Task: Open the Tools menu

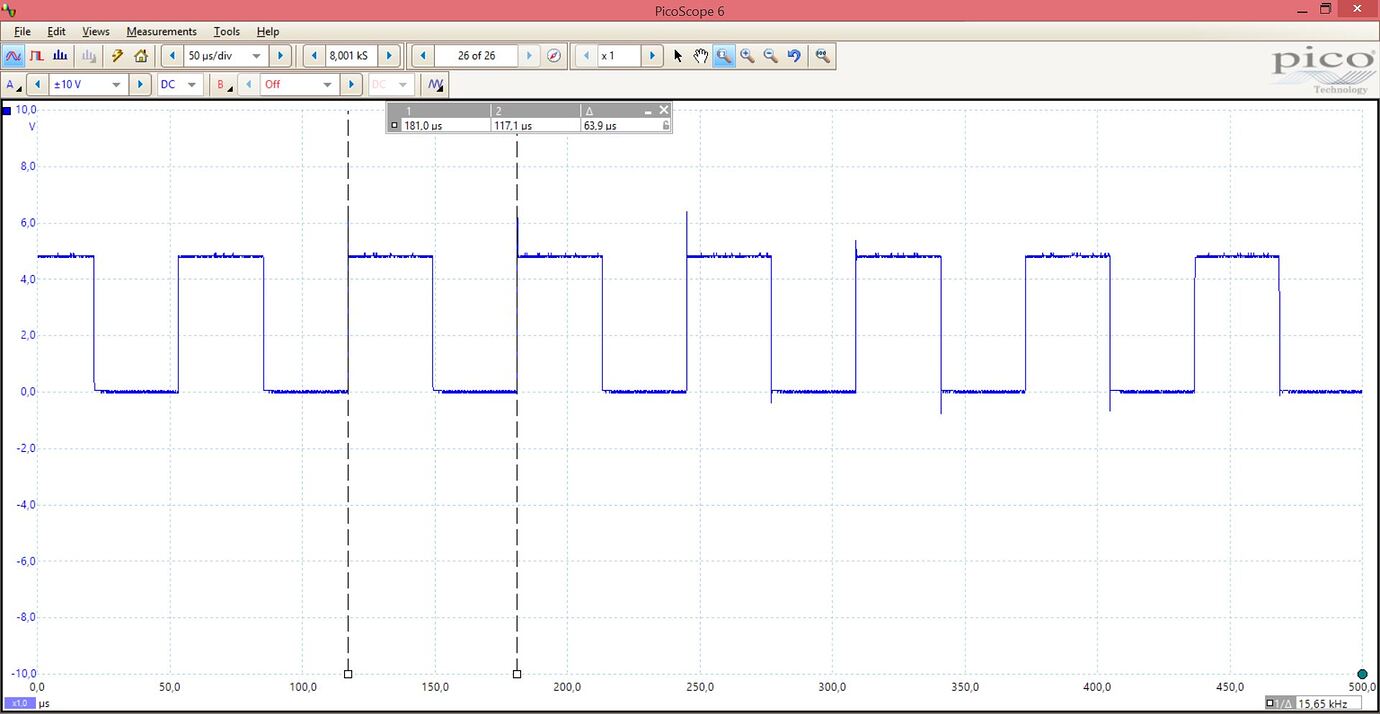Action: tap(226, 31)
